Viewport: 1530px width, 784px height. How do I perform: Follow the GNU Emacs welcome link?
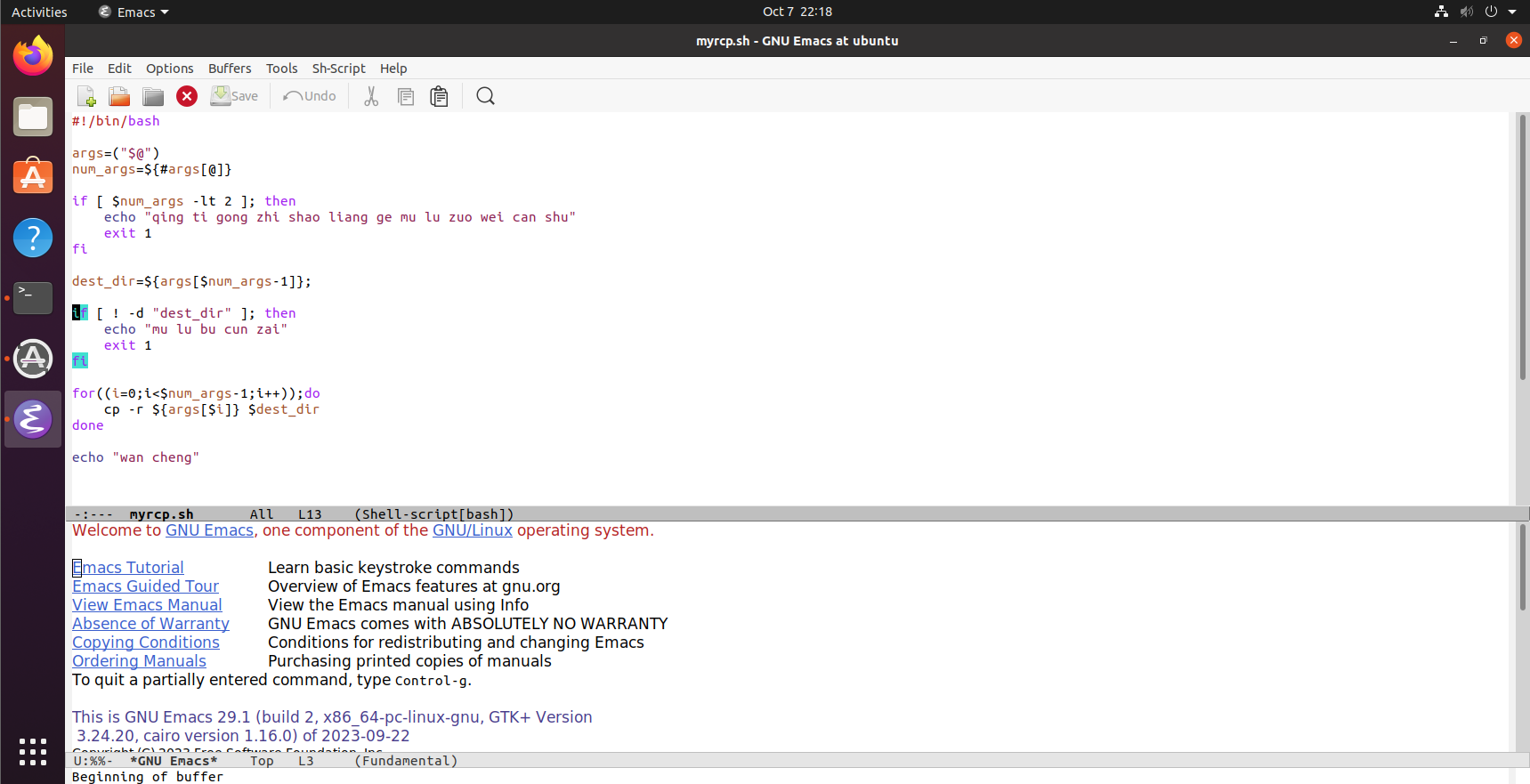pos(209,530)
